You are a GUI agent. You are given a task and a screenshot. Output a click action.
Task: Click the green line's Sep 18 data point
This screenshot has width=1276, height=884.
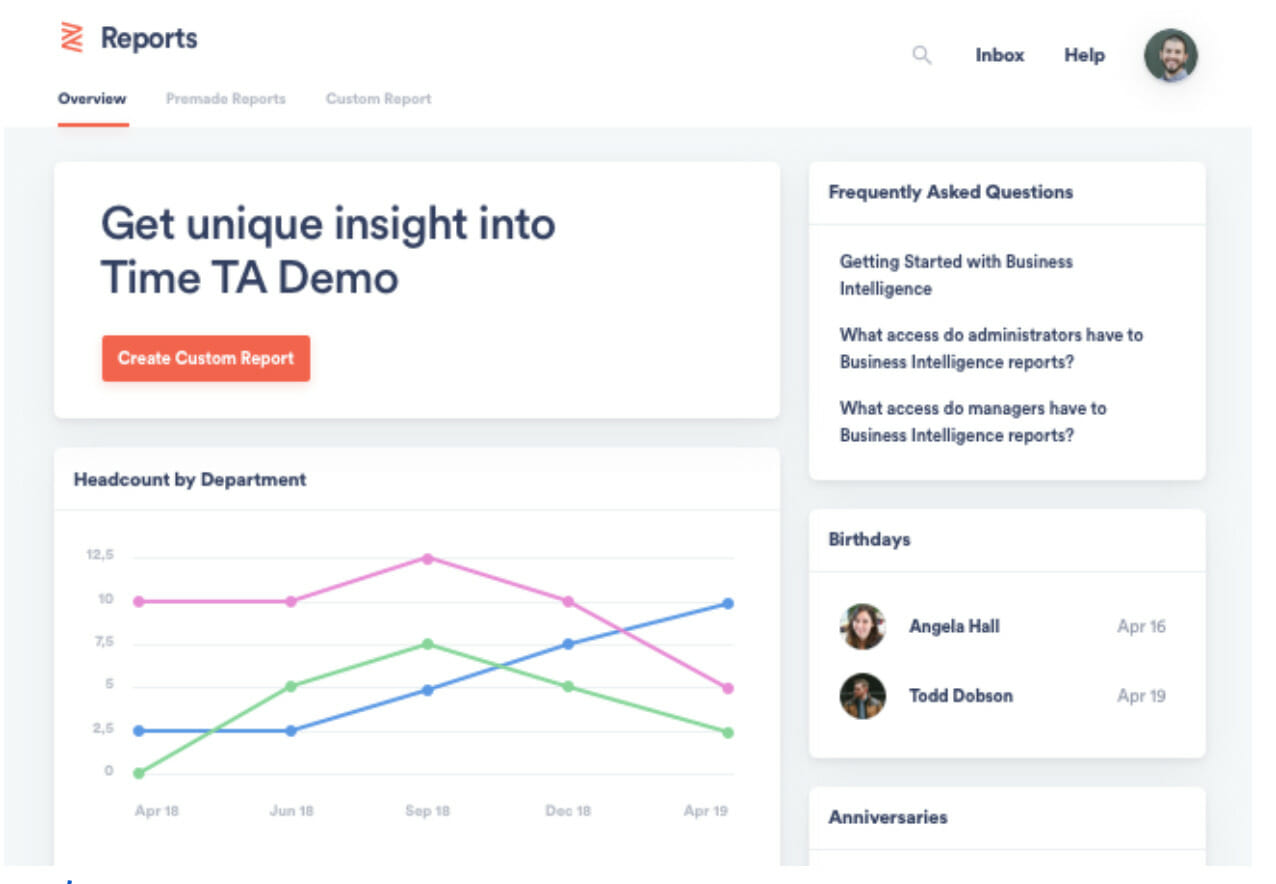coord(427,644)
